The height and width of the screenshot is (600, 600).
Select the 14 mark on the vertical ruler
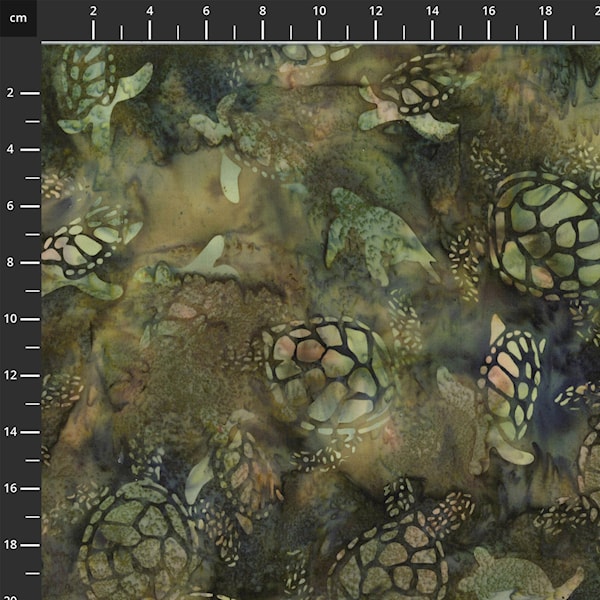[10, 431]
